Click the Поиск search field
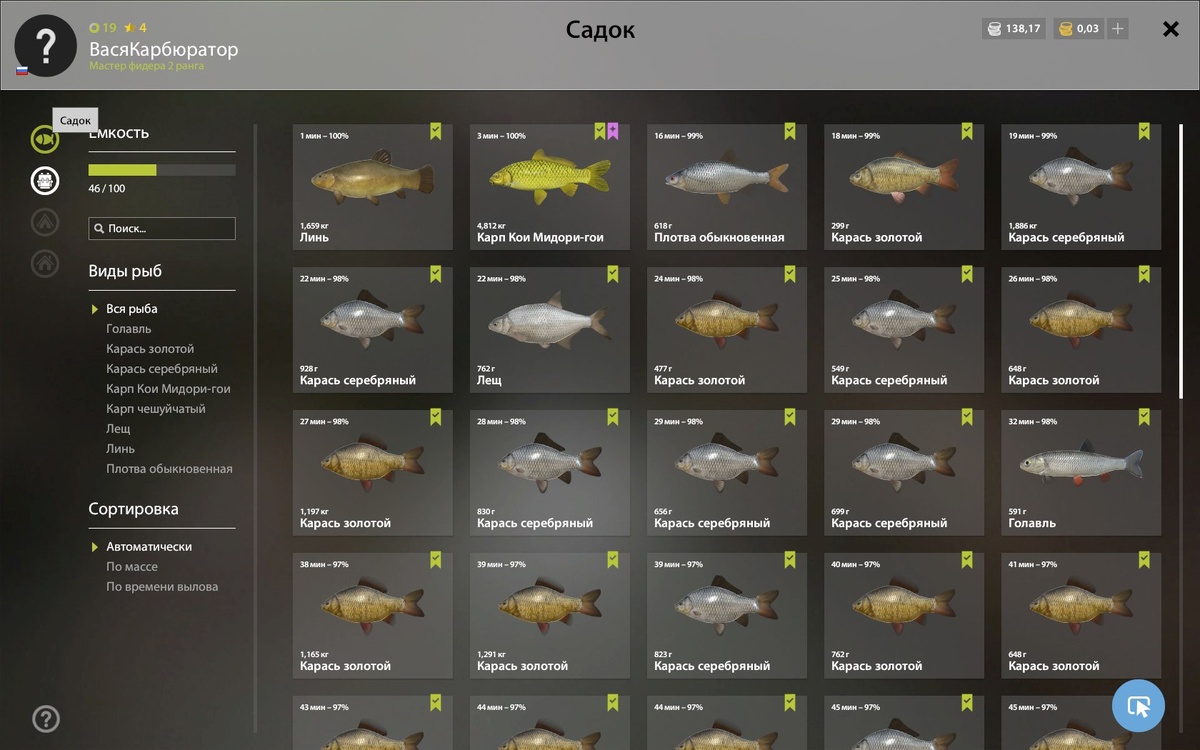 pyautogui.click(x=162, y=228)
